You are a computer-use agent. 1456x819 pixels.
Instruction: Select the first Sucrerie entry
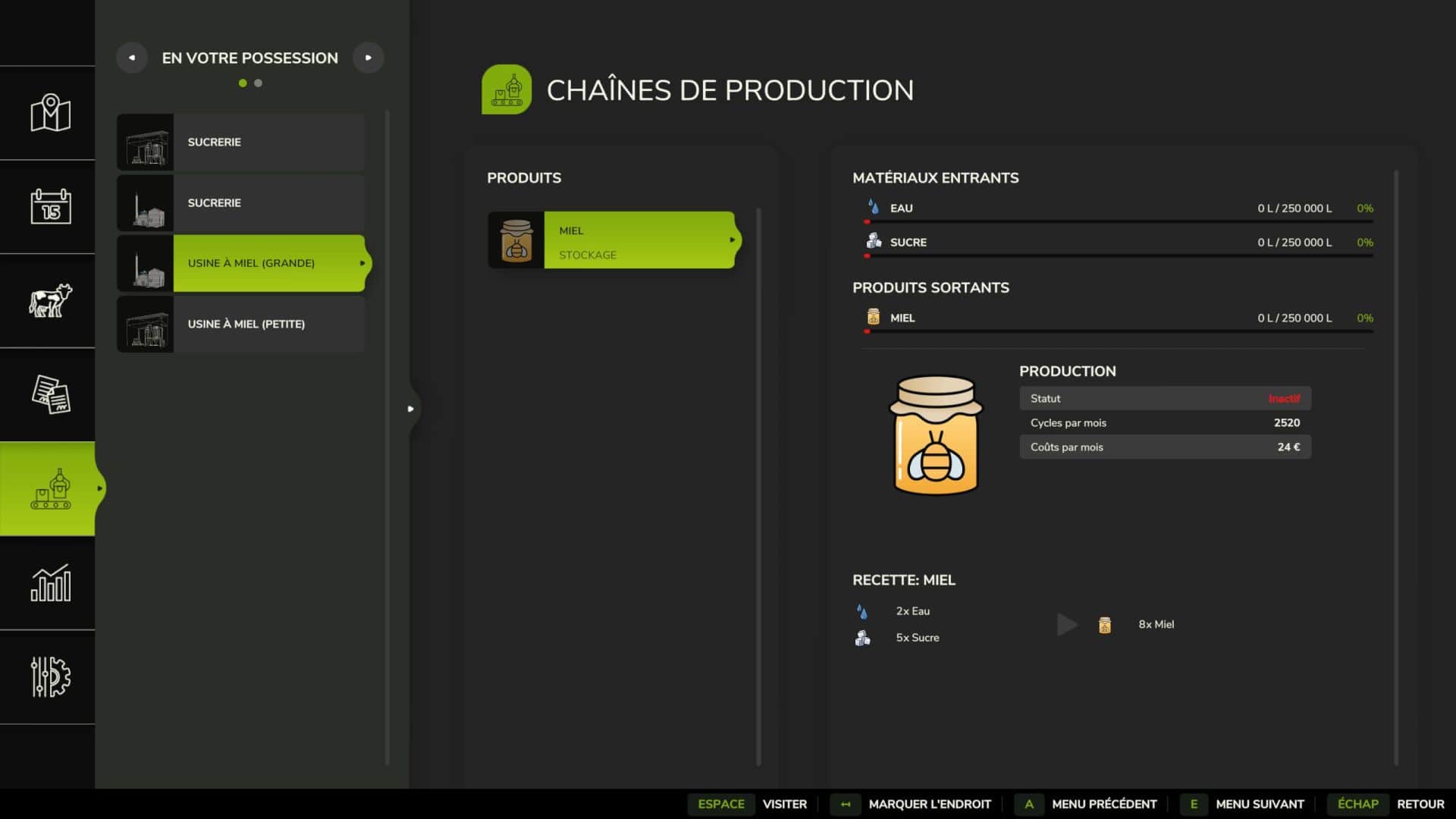241,143
